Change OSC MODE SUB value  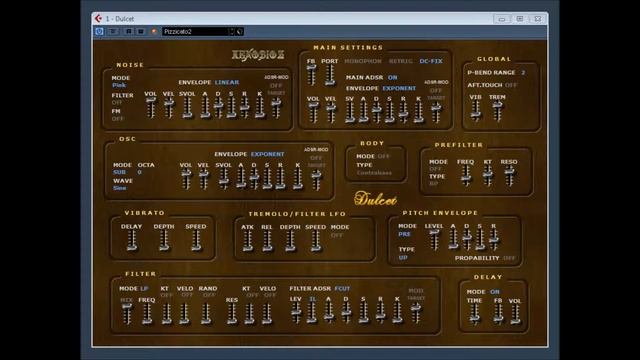pyautogui.click(x=119, y=172)
